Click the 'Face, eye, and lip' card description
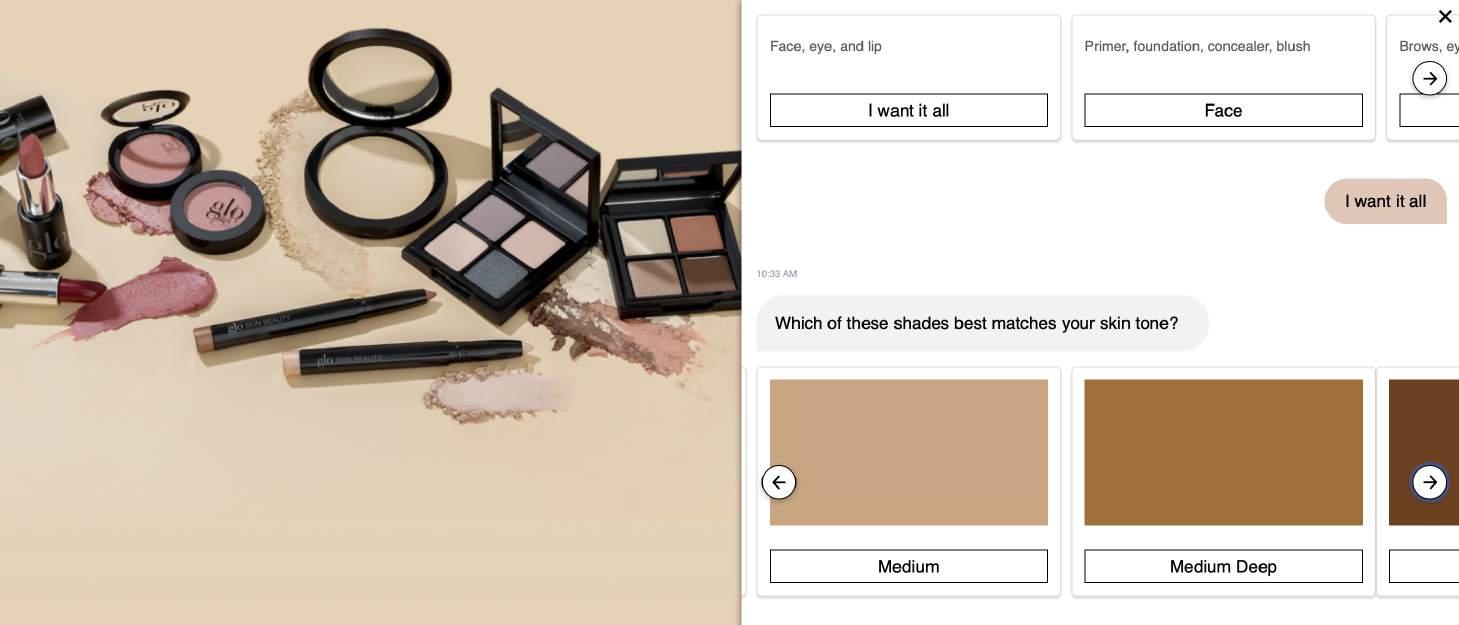 pyautogui.click(x=826, y=46)
